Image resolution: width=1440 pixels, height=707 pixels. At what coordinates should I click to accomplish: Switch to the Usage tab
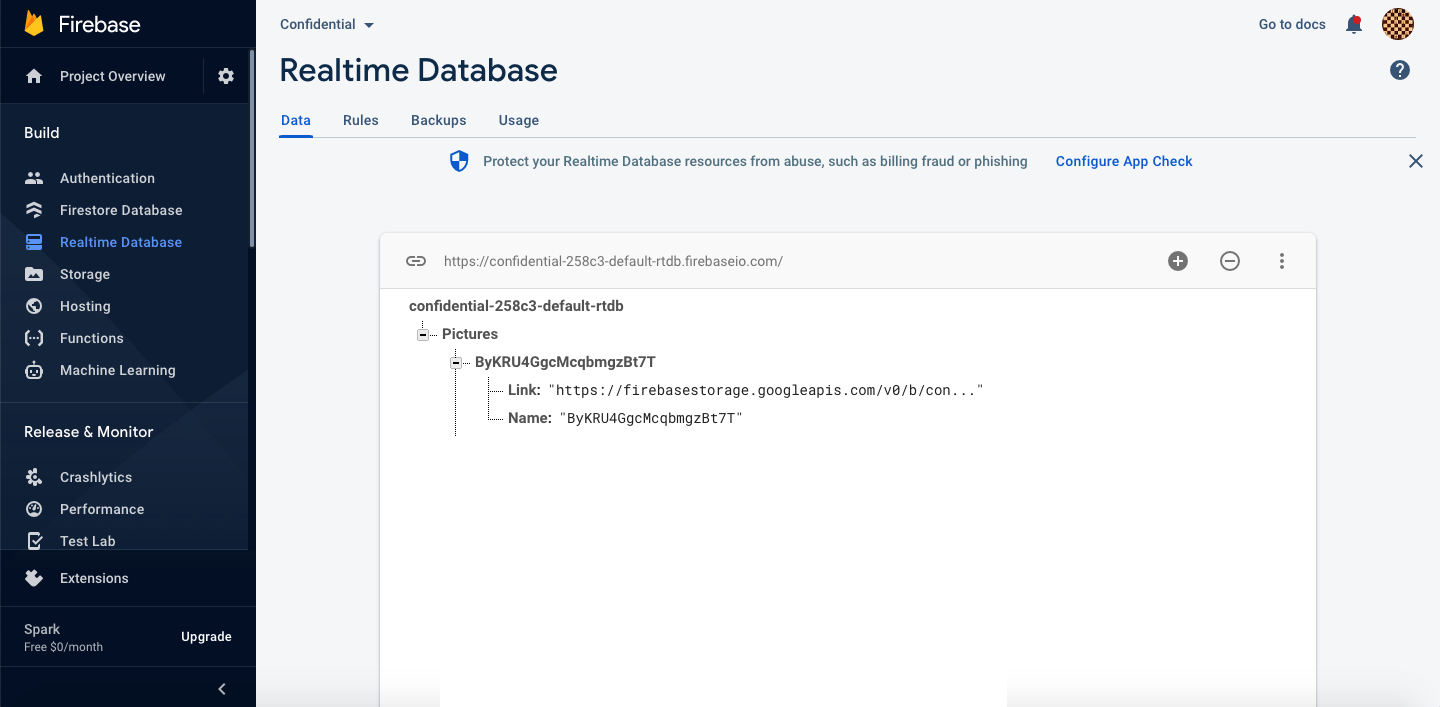pos(519,120)
